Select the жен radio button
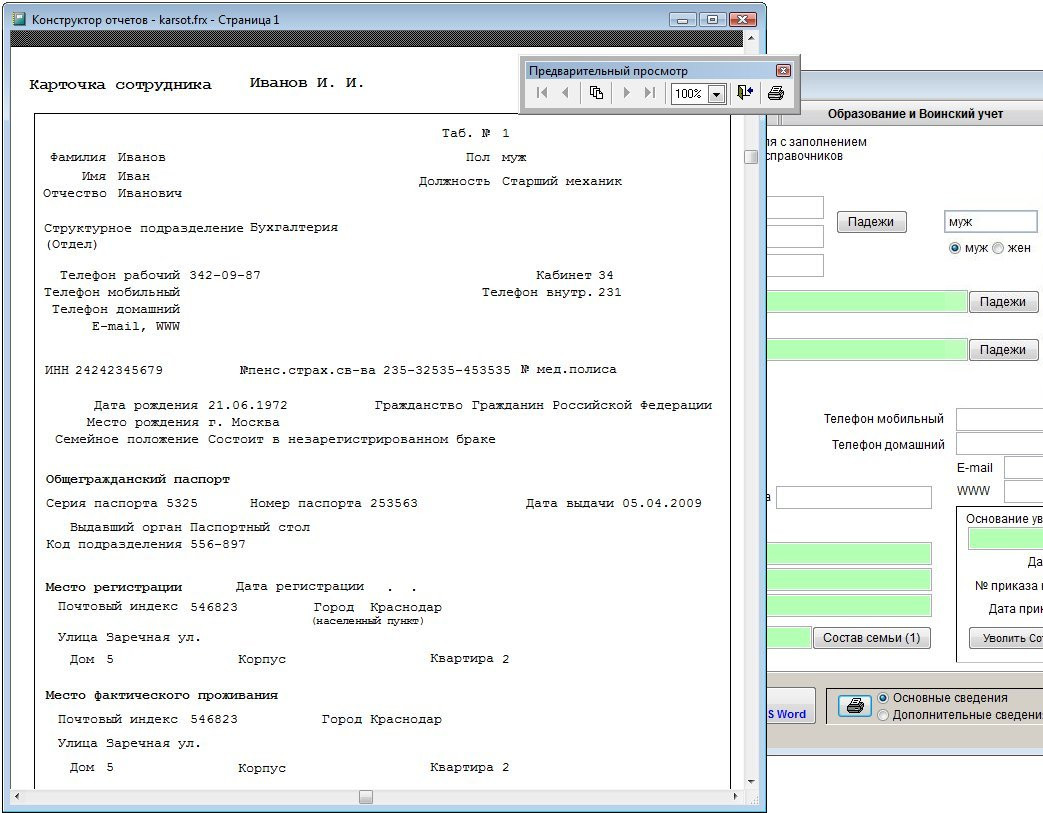Image resolution: width=1043 pixels, height=813 pixels. 998,248
